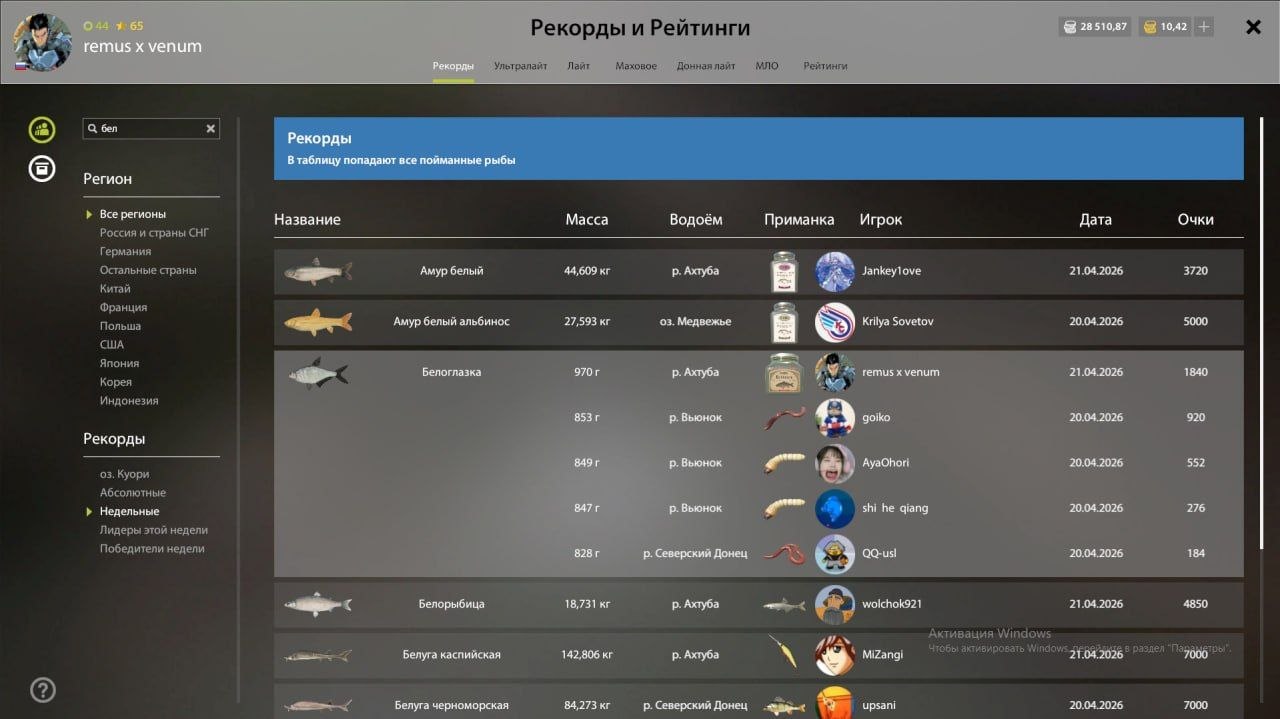1280x719 pixels.
Task: Click Jankey1ove player avatar
Action: [835, 271]
